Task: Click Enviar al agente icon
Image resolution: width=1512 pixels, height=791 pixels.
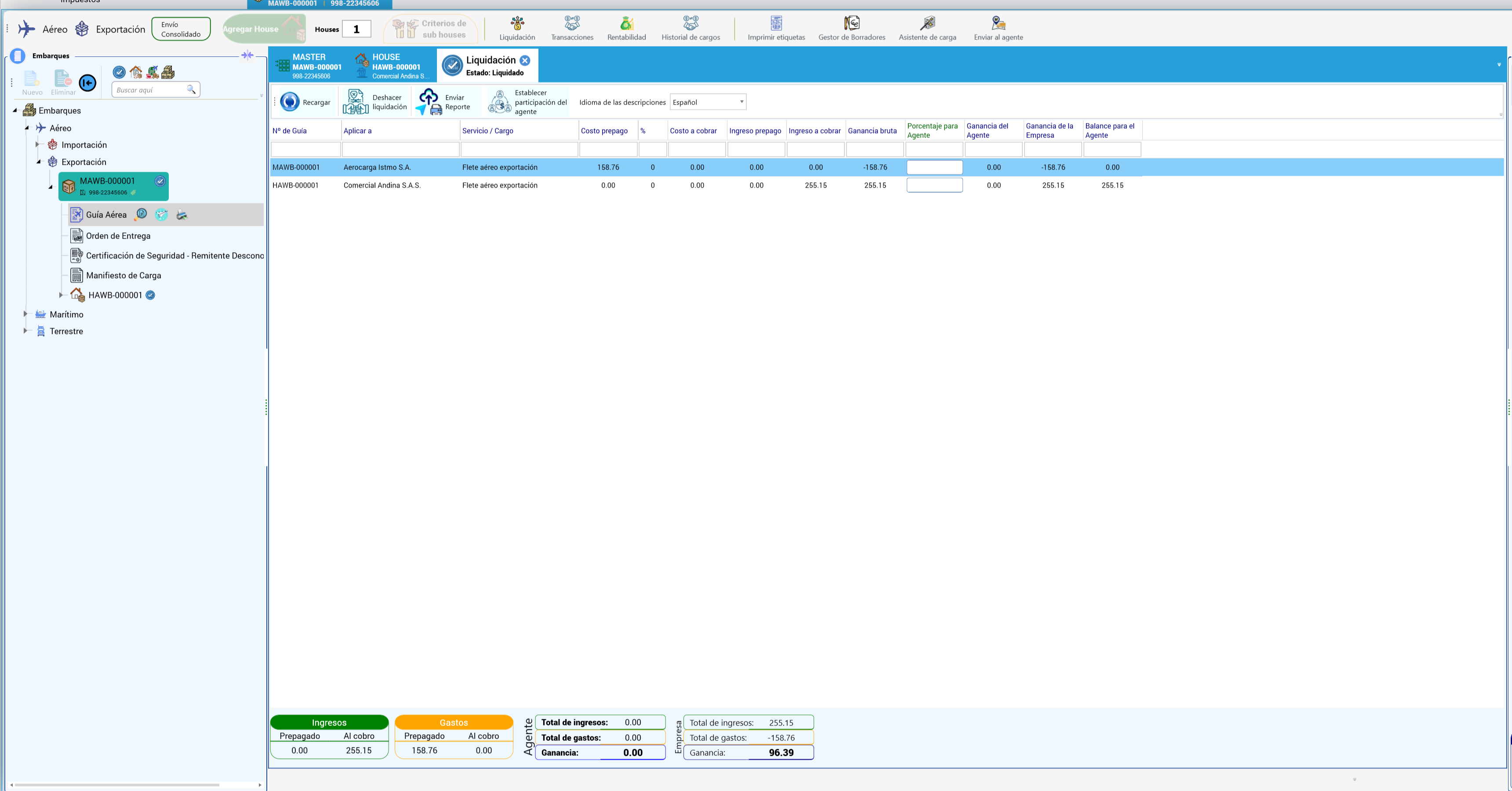Action: tap(998, 28)
